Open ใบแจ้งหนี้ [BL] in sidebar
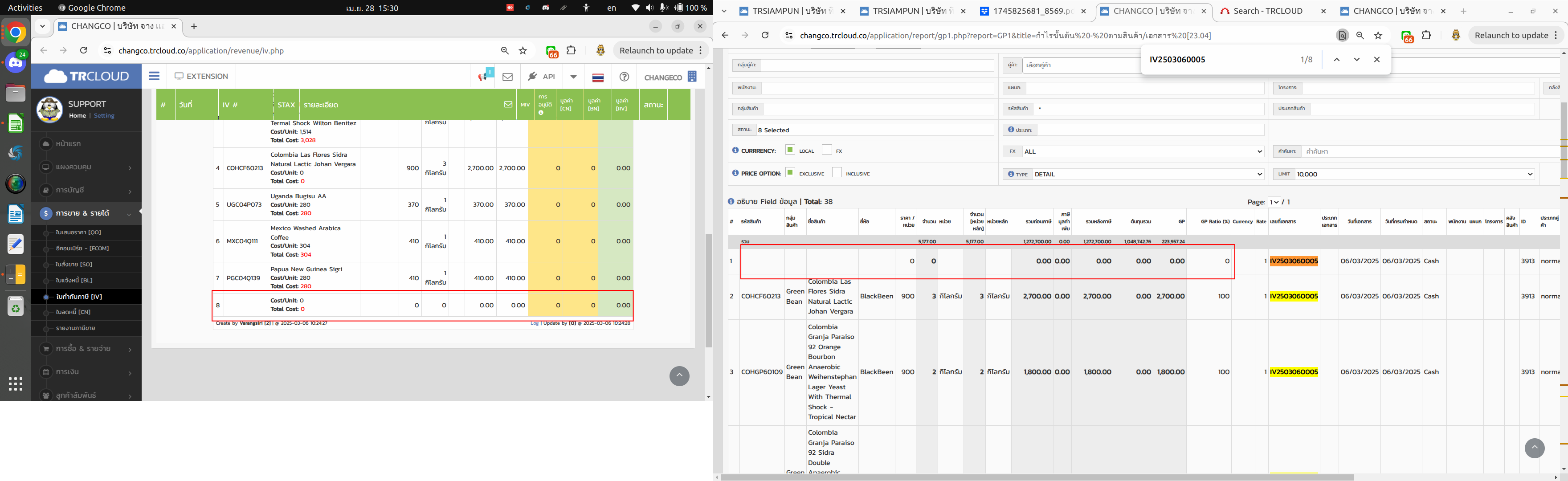The height and width of the screenshot is (481, 1568). coord(74,280)
